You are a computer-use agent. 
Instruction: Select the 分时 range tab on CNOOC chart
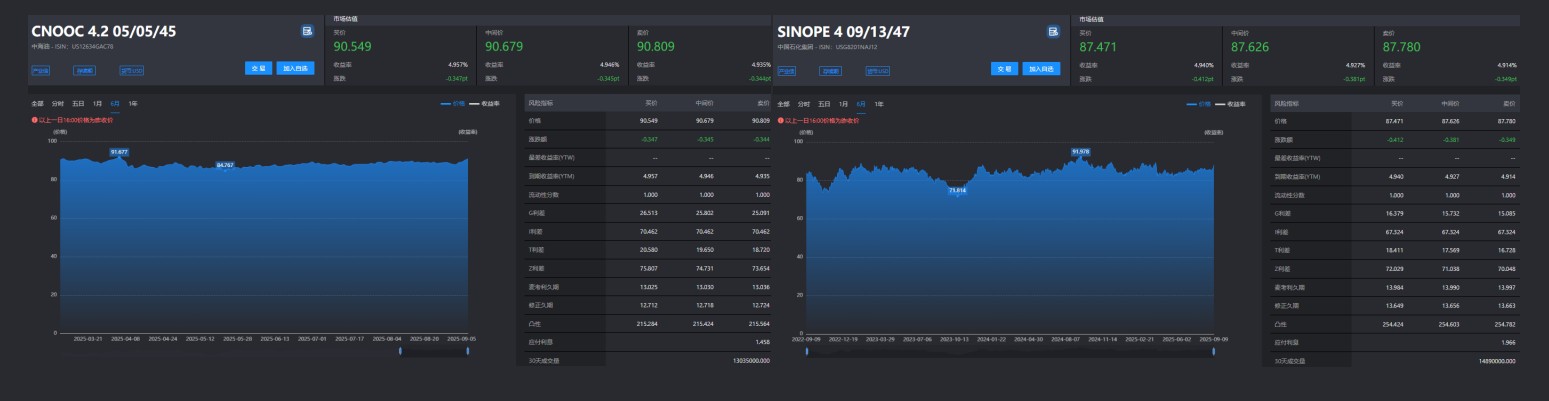tap(58, 104)
